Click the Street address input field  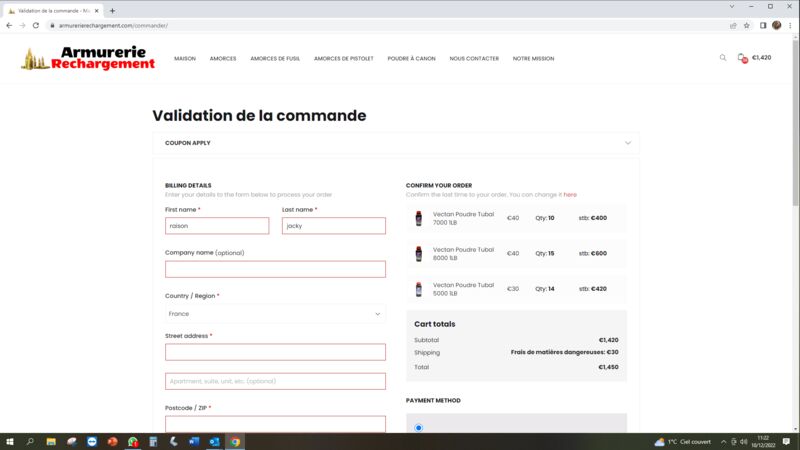275,352
